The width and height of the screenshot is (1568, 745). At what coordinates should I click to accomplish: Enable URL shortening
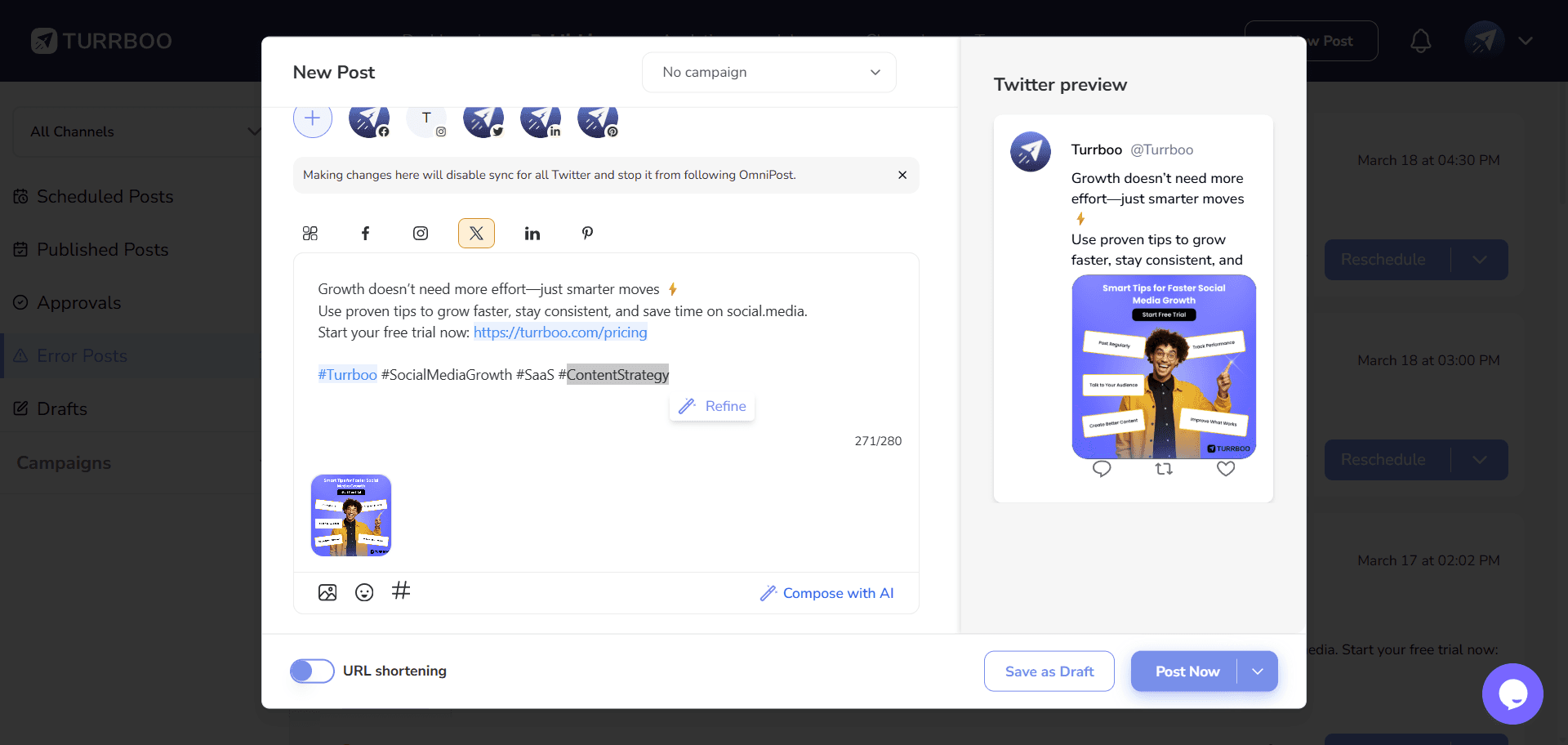coord(311,671)
